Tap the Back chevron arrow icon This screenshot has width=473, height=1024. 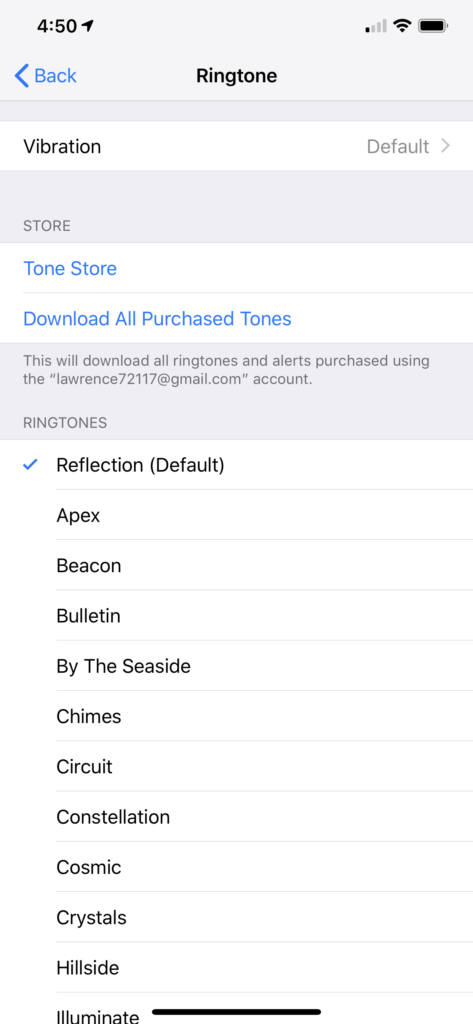22,76
